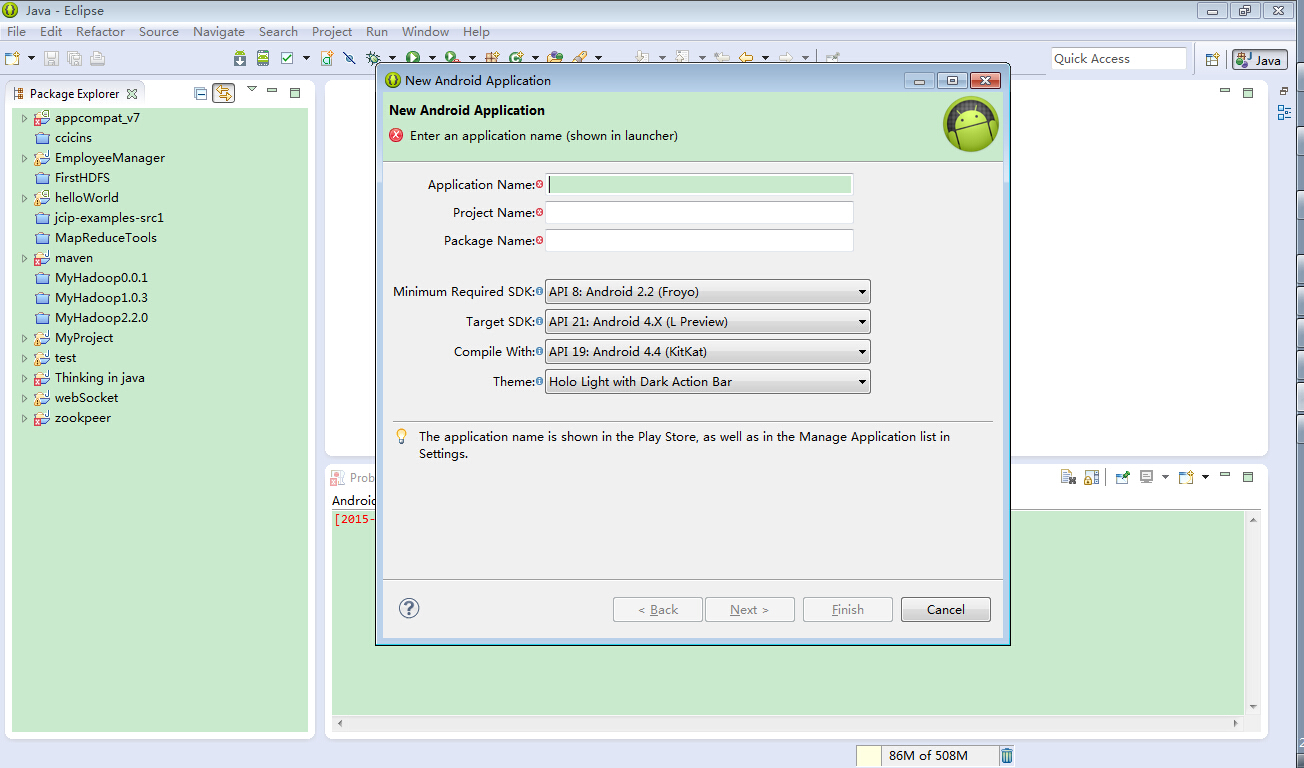Click the console horizontal scrollbar
This screenshot has height=768, width=1304.
790,723
